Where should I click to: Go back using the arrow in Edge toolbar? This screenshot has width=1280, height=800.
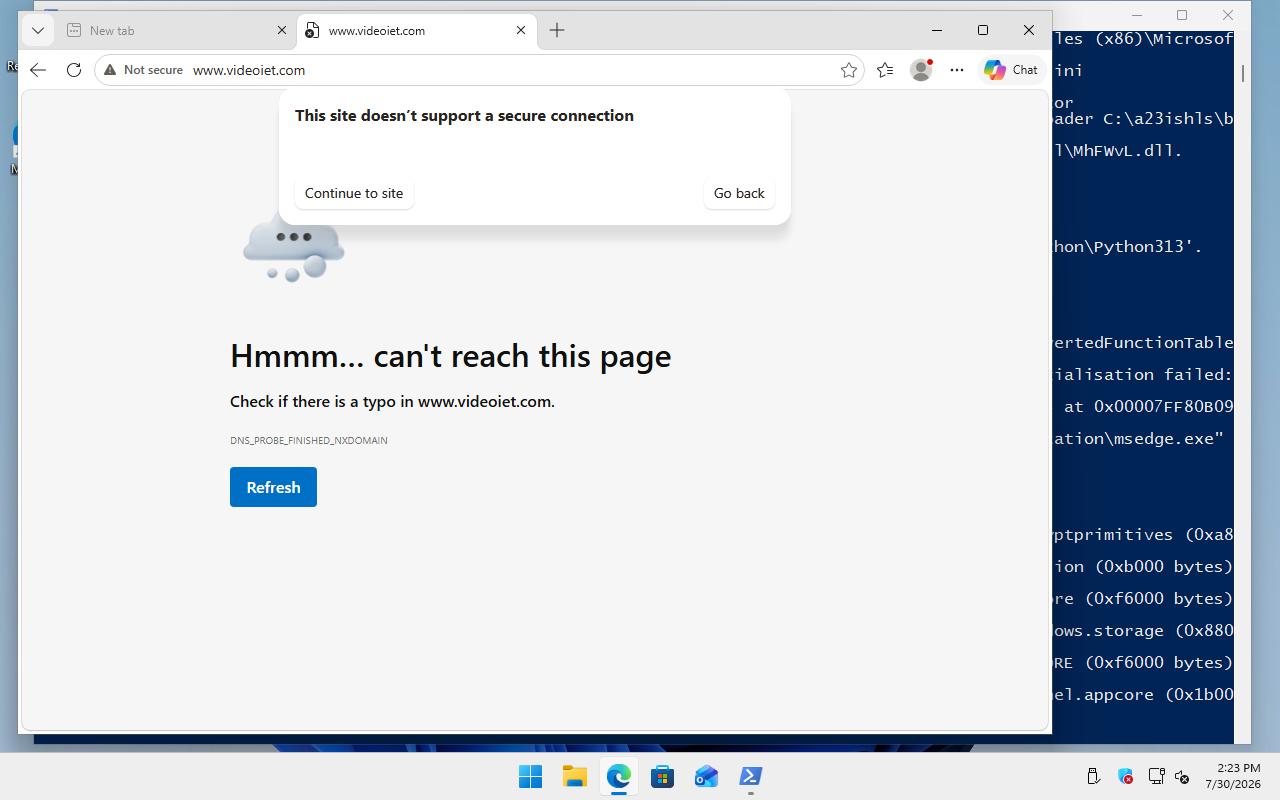[x=38, y=70]
